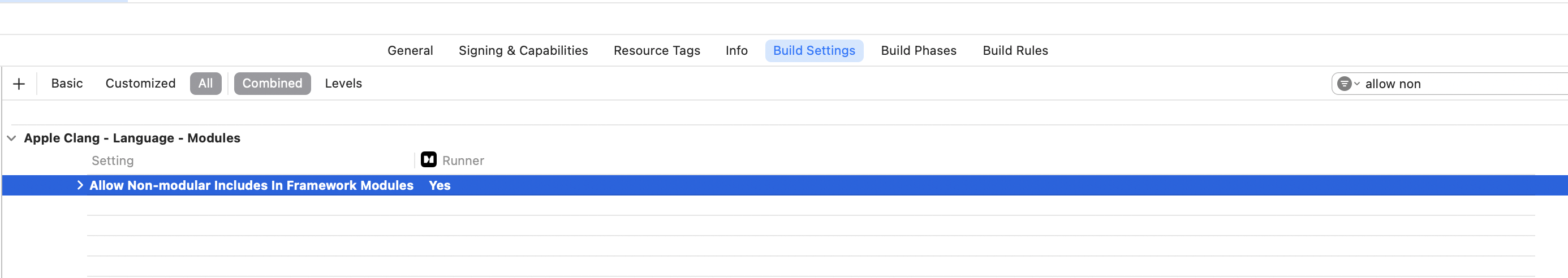The width and height of the screenshot is (1568, 278).
Task: Switch to the General tab
Action: pos(410,51)
